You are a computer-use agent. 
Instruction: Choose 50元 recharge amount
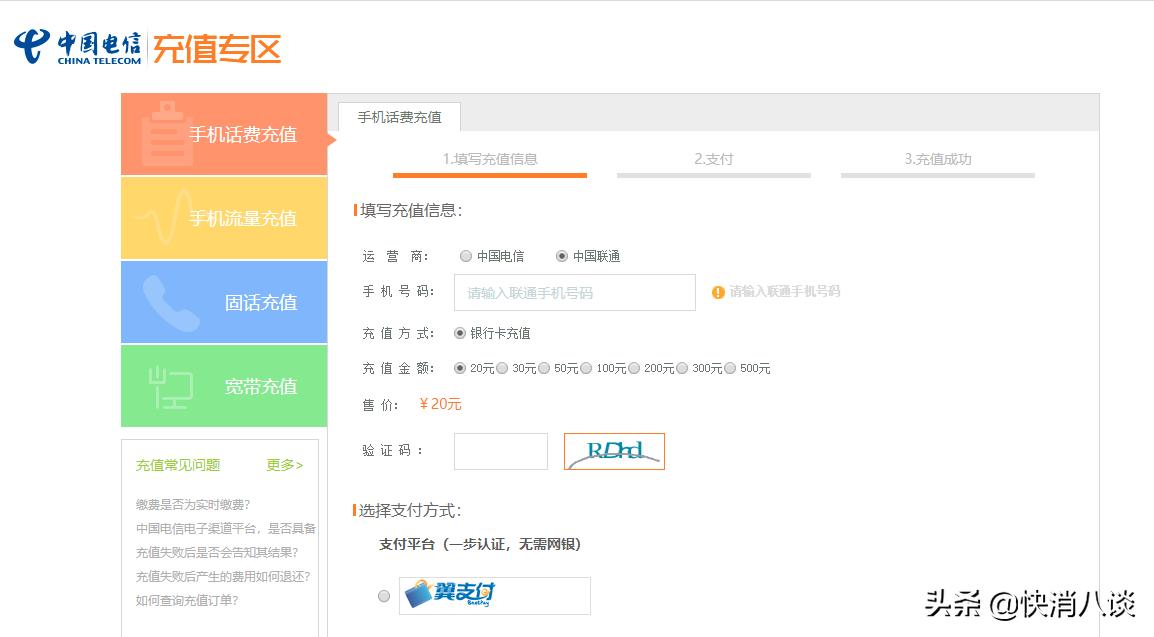click(544, 368)
